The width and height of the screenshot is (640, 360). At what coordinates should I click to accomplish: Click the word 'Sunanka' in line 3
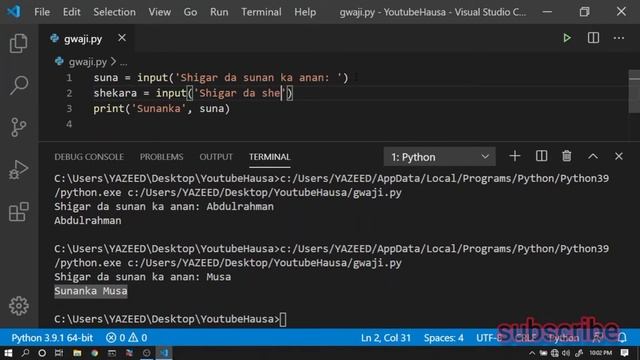pyautogui.click(x=159, y=109)
